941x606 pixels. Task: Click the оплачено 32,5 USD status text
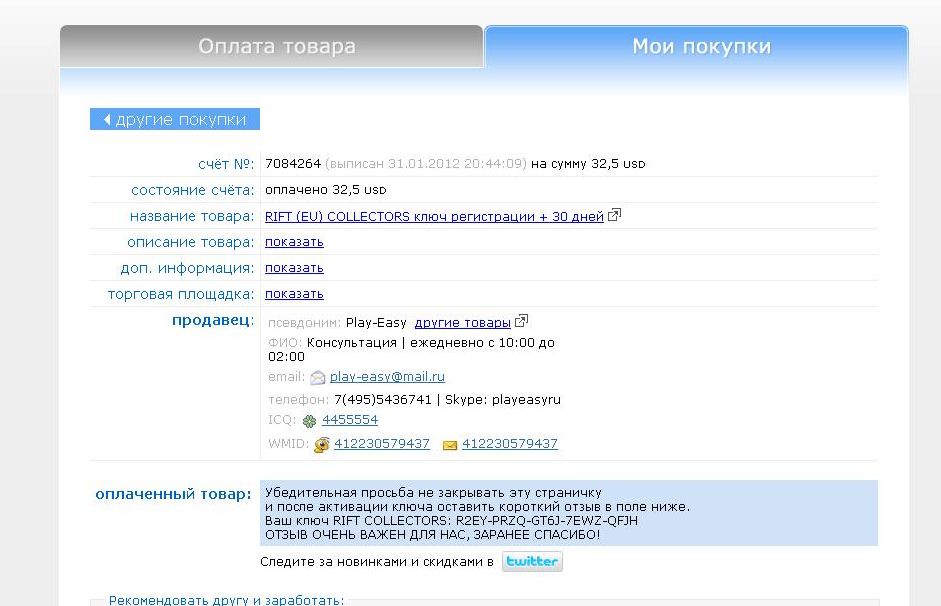tap(325, 190)
